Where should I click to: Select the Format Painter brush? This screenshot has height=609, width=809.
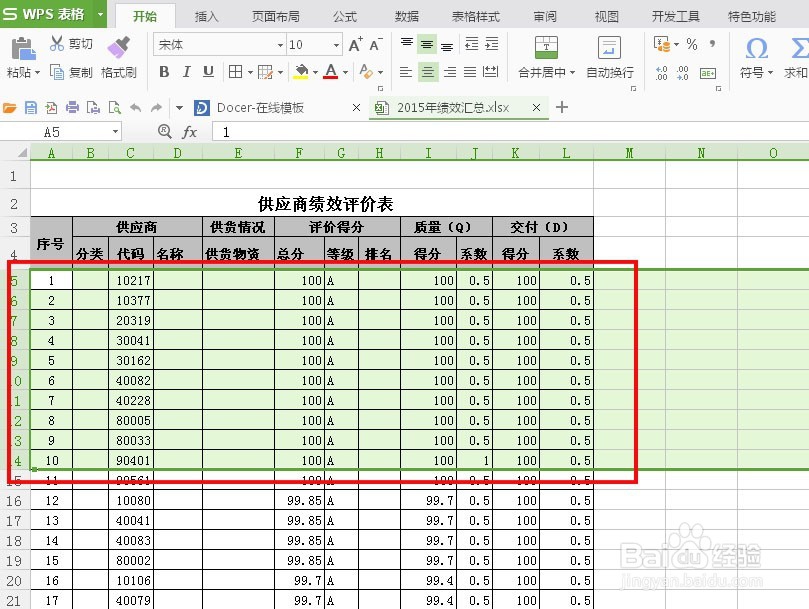(118, 47)
